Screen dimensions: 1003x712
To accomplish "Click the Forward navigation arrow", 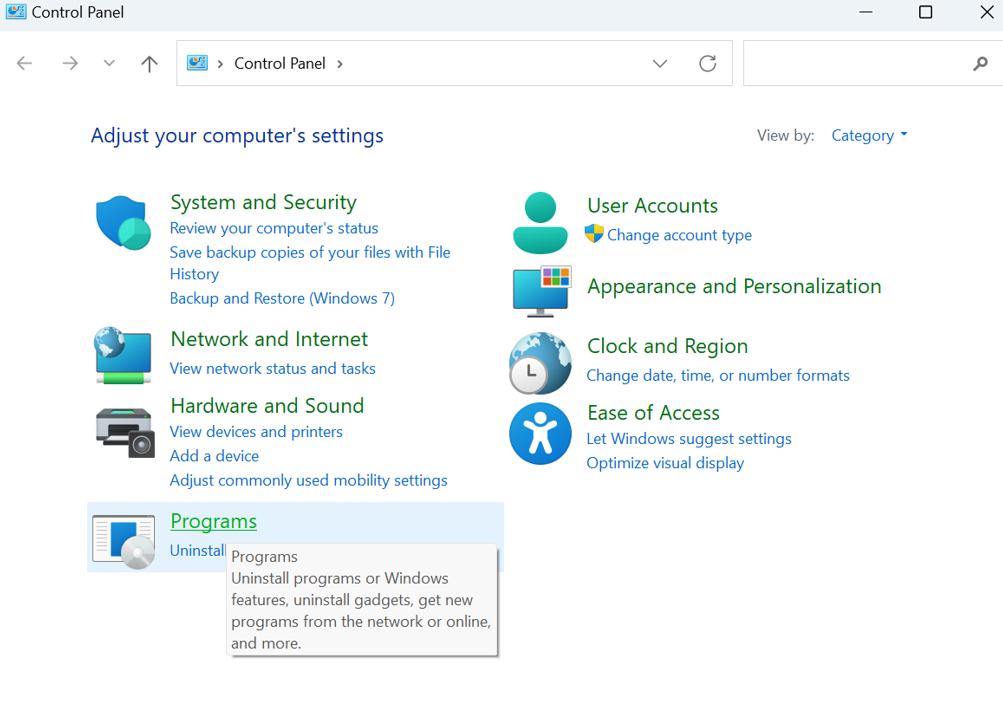I will pyautogui.click(x=70, y=63).
